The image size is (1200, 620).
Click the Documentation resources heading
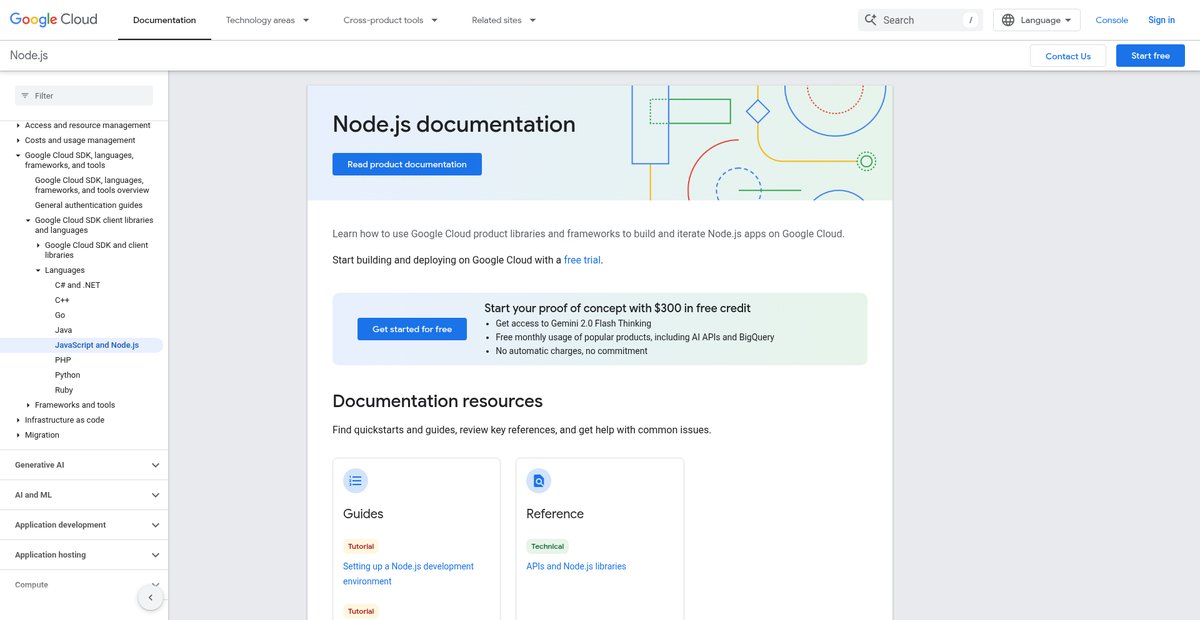click(437, 401)
